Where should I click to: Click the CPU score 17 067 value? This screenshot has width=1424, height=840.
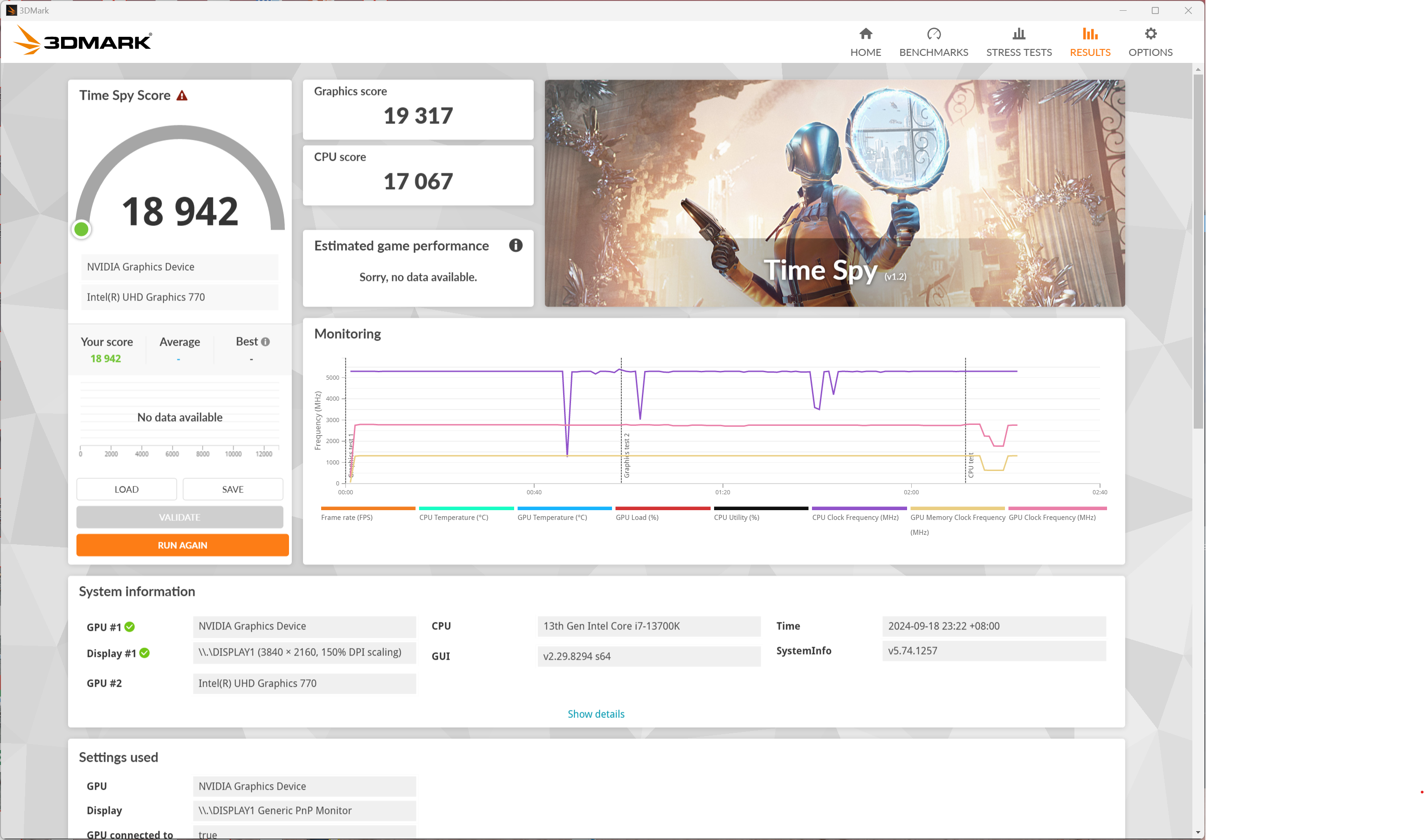(418, 182)
